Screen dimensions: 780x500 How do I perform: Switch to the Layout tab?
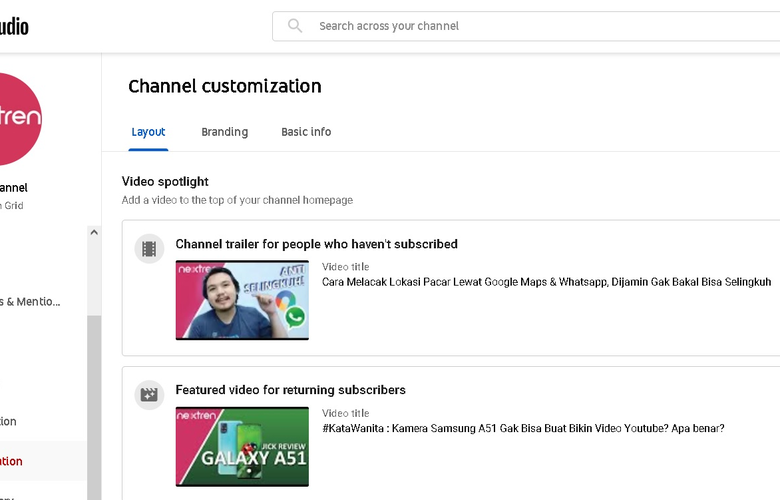tap(148, 132)
